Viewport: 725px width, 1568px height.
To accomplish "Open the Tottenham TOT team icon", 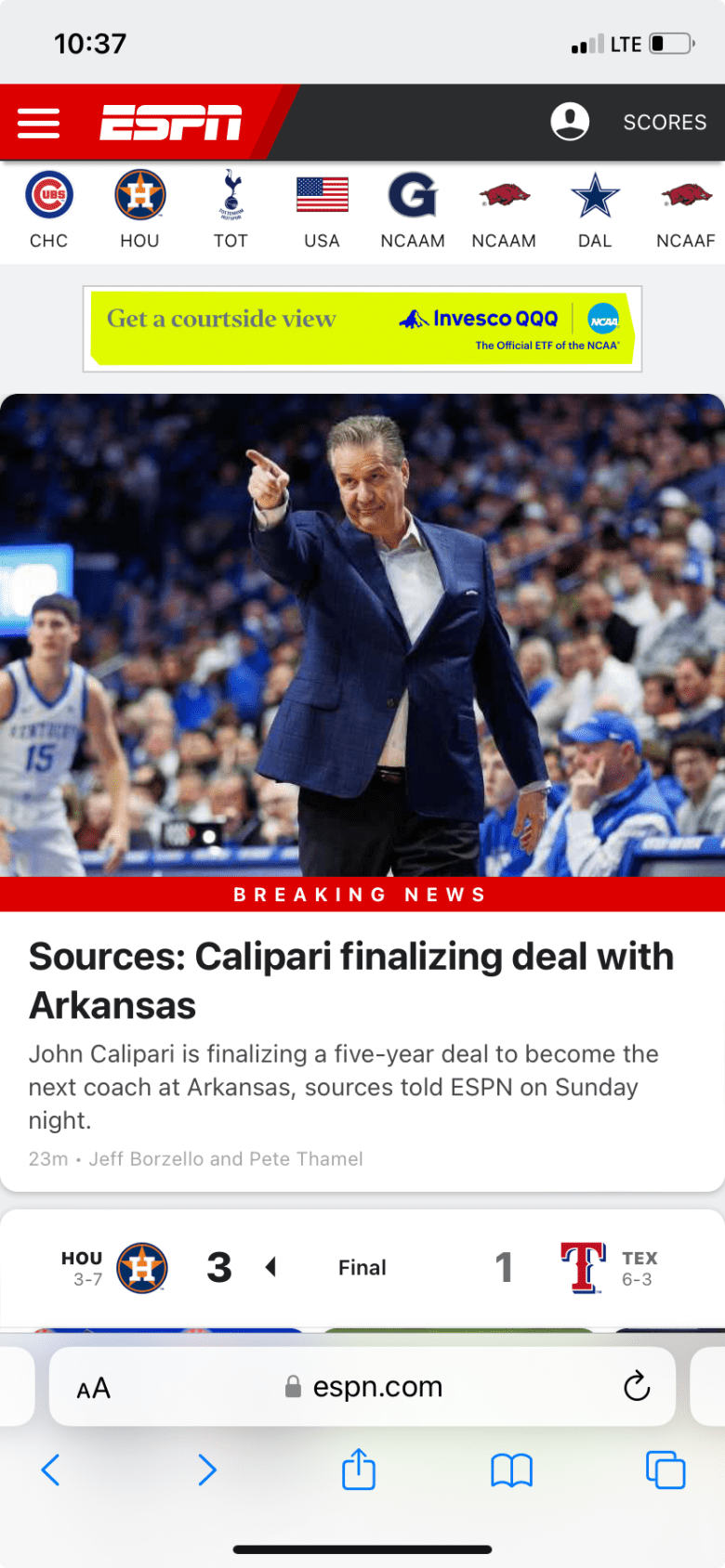I will click(231, 211).
